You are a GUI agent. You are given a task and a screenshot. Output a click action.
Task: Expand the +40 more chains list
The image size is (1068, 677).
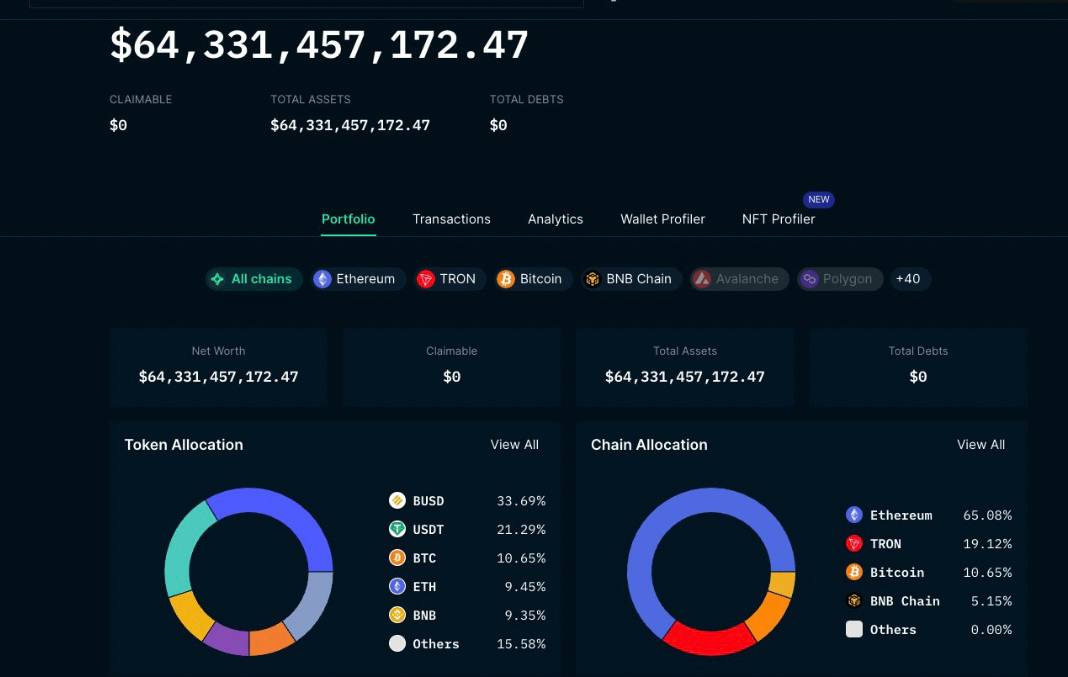point(909,279)
